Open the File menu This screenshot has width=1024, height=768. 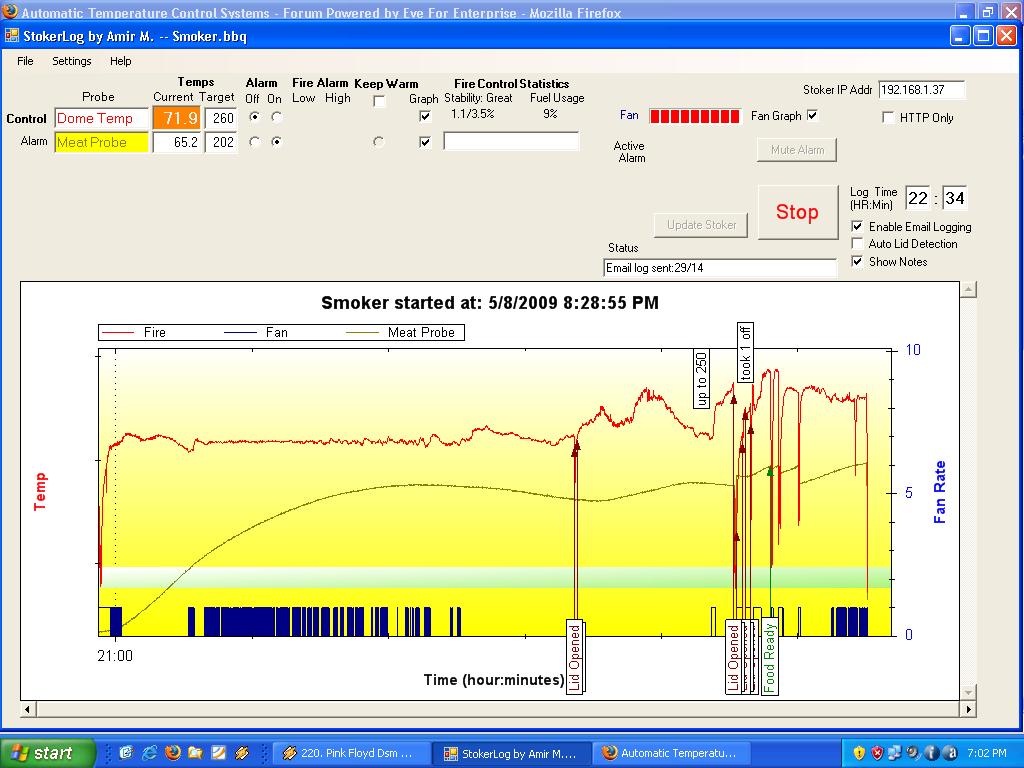(25, 61)
